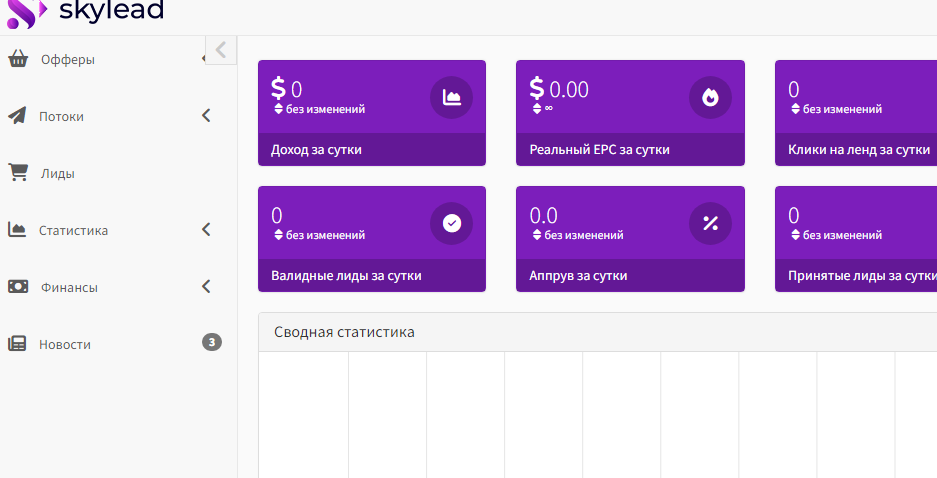Click без изменений on Валидные лиды card
Screen dimensions: 937x478
(x=320, y=235)
